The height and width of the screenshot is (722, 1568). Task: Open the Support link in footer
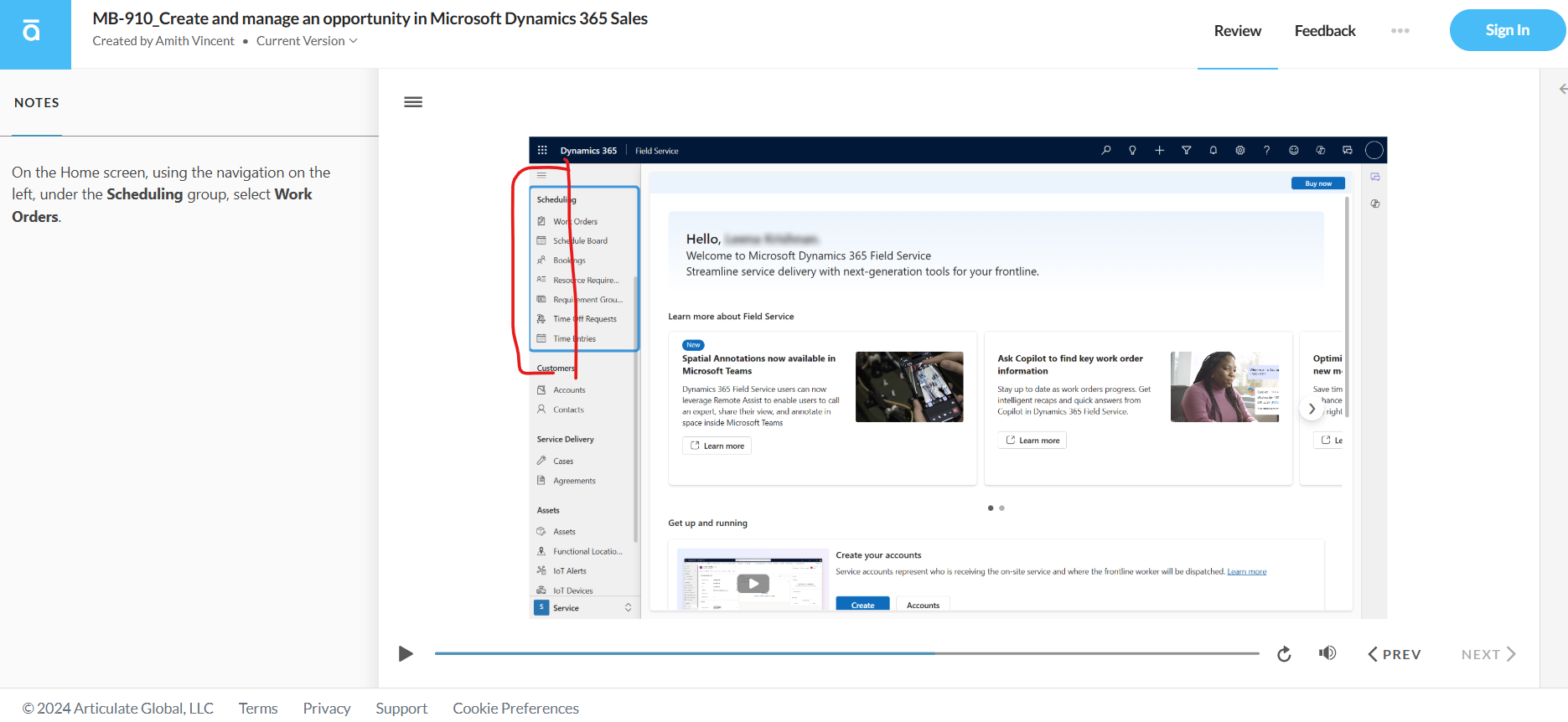[x=401, y=709]
